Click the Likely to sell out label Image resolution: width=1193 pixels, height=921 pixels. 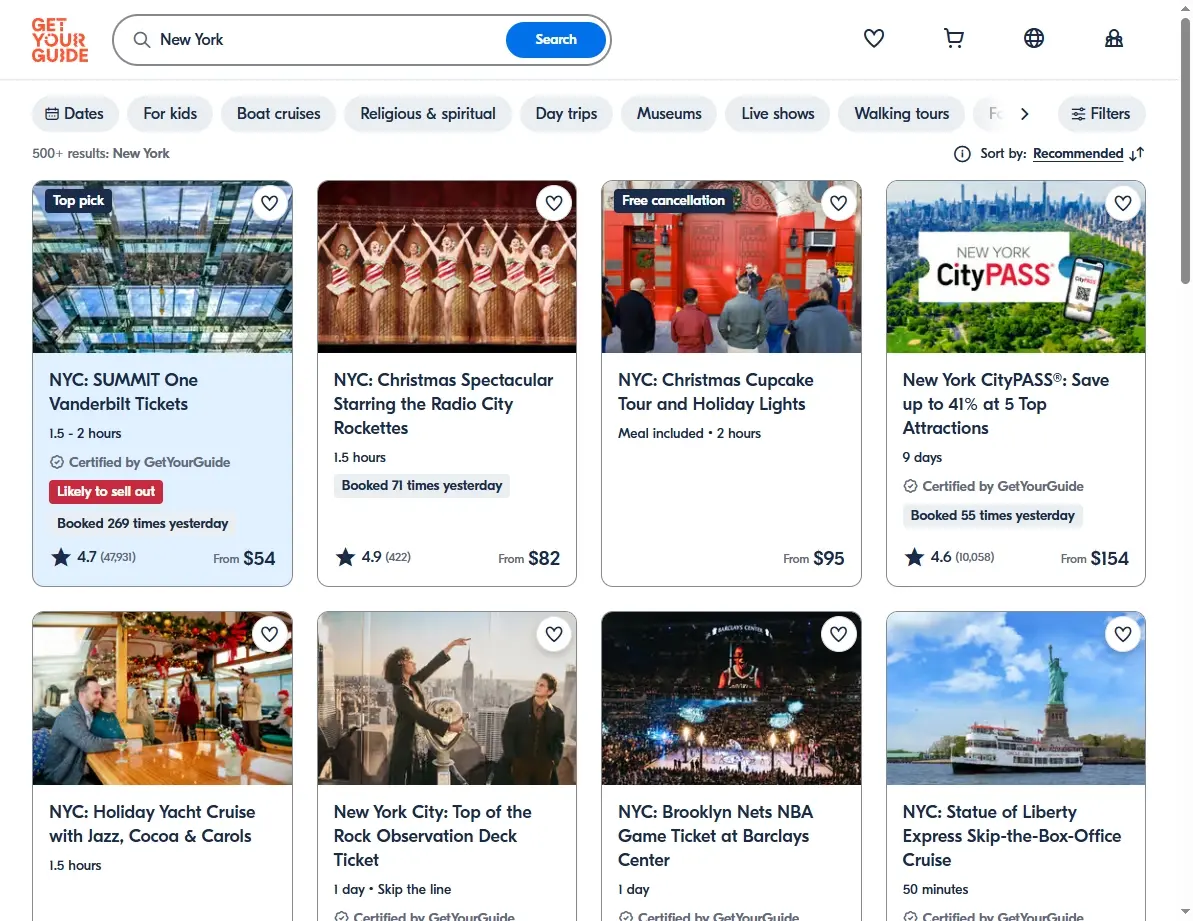106,491
